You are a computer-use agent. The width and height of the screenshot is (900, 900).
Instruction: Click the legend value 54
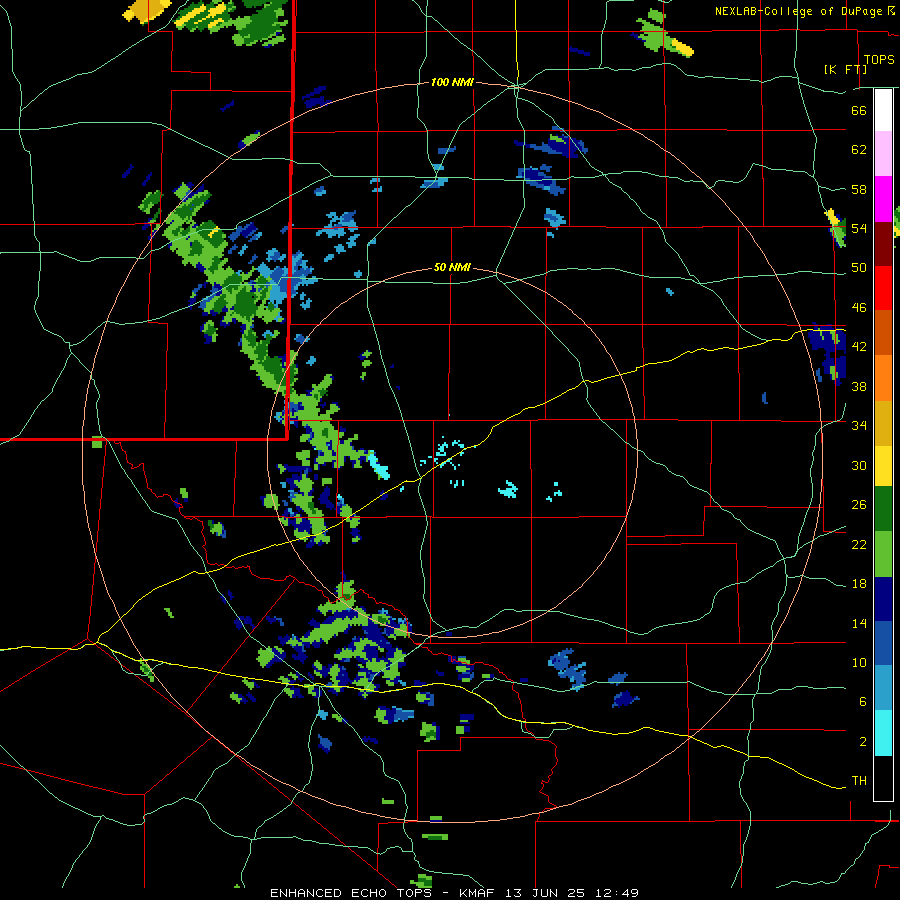[859, 228]
